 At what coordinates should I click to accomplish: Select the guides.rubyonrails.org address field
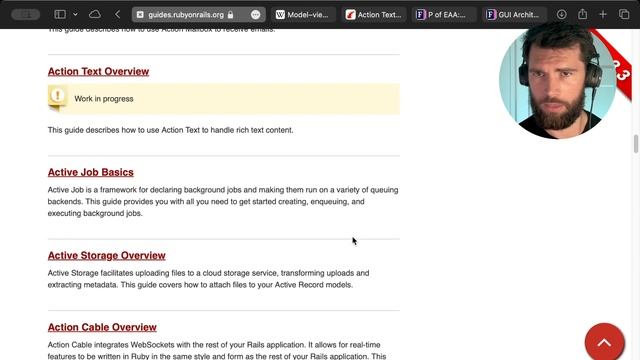pos(199,15)
